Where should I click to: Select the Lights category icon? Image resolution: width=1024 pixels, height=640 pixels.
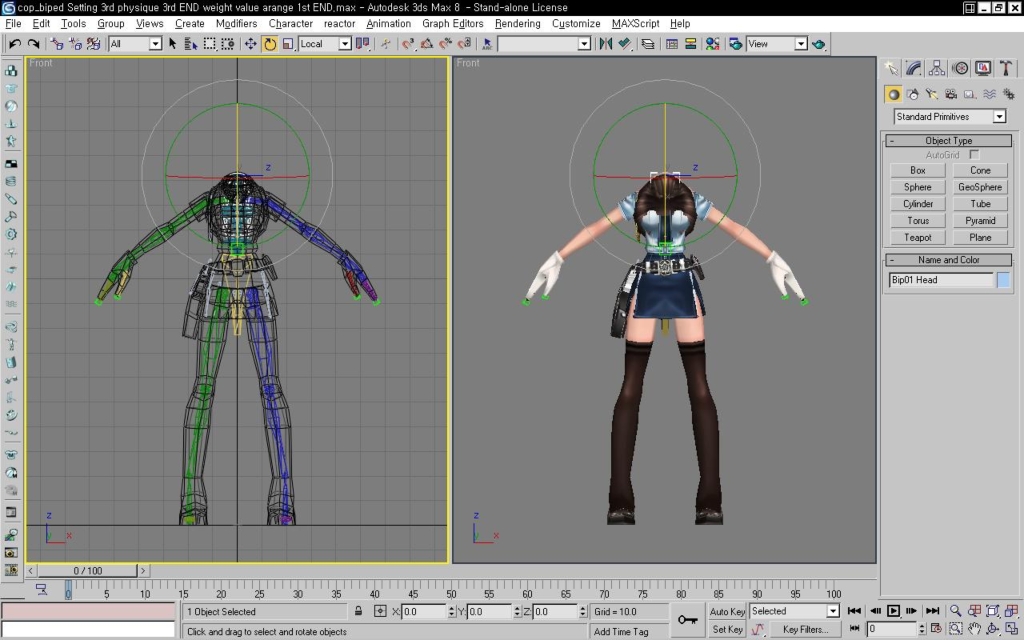click(x=931, y=94)
